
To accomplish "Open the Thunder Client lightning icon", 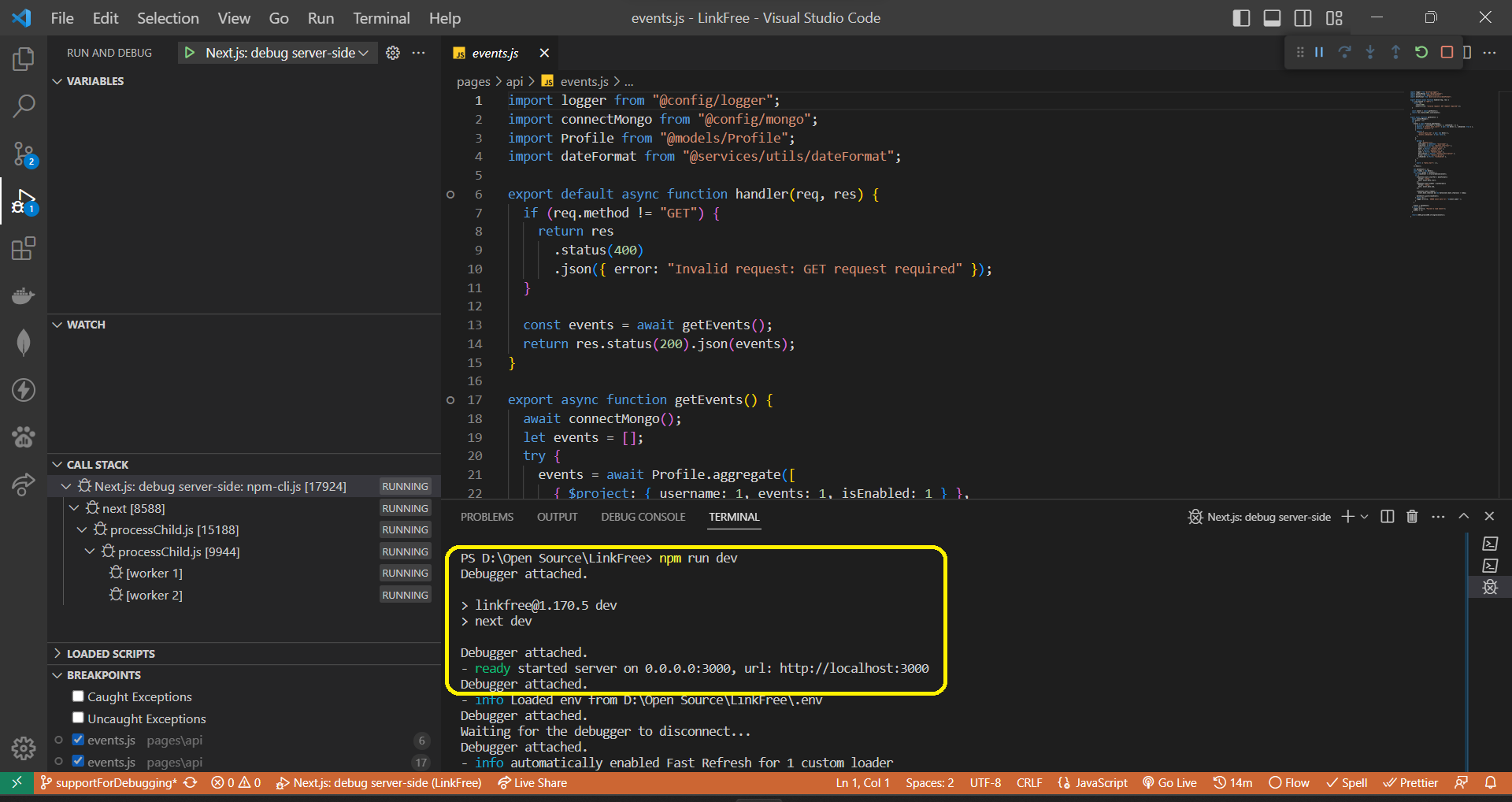I will (24, 390).
